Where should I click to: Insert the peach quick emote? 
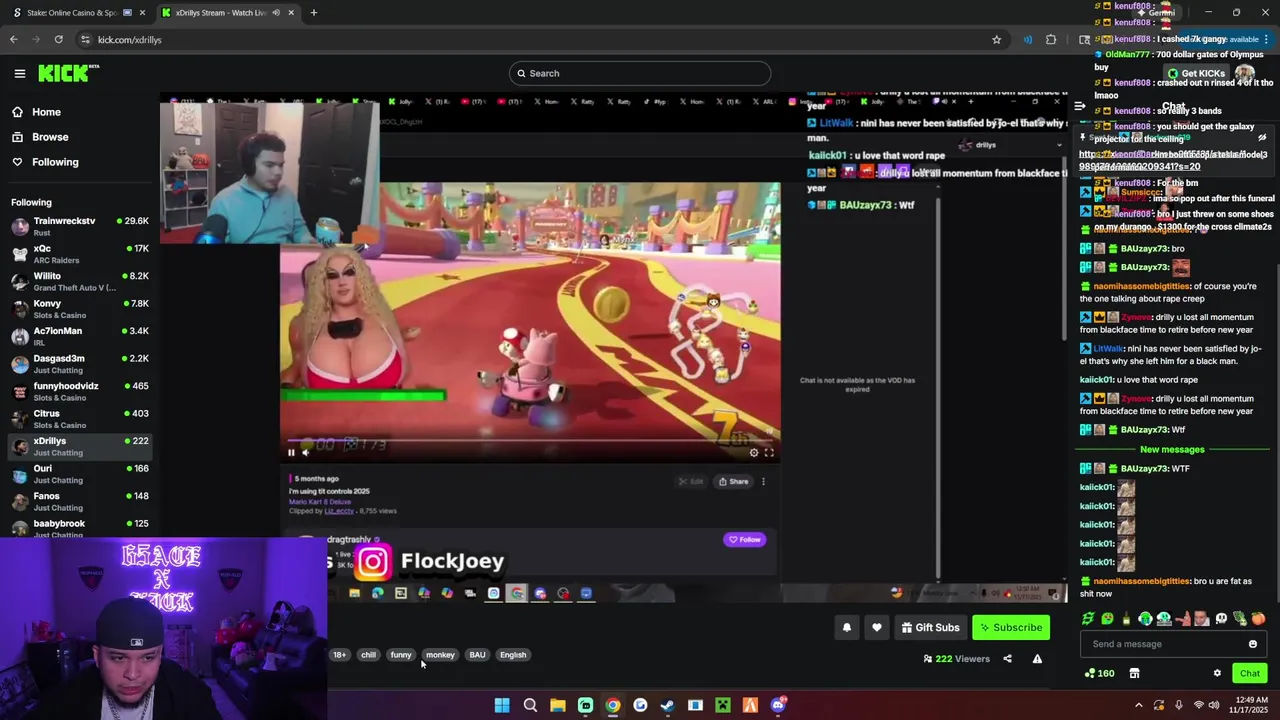click(x=1258, y=619)
